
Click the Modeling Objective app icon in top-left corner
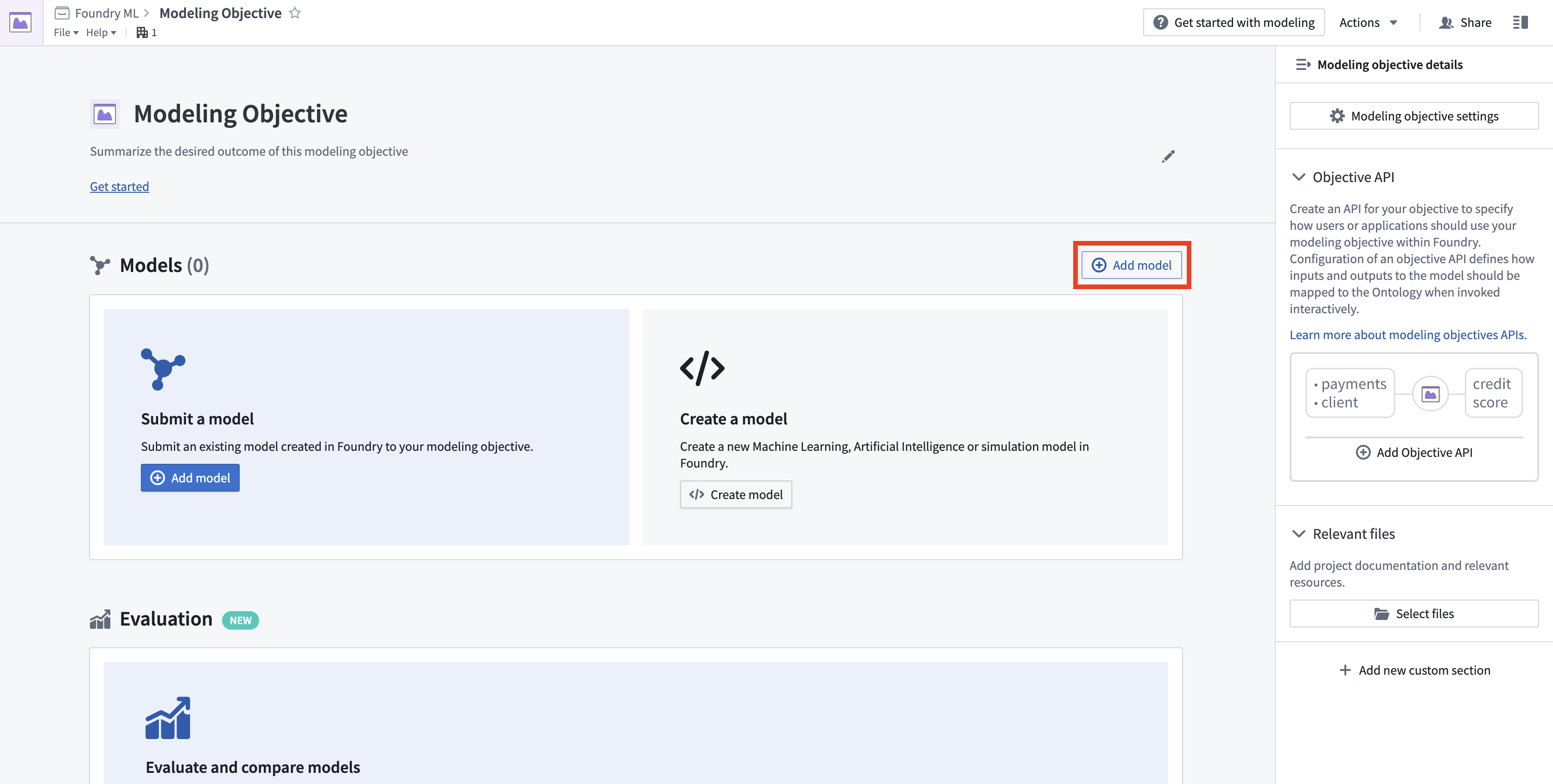[x=20, y=23]
